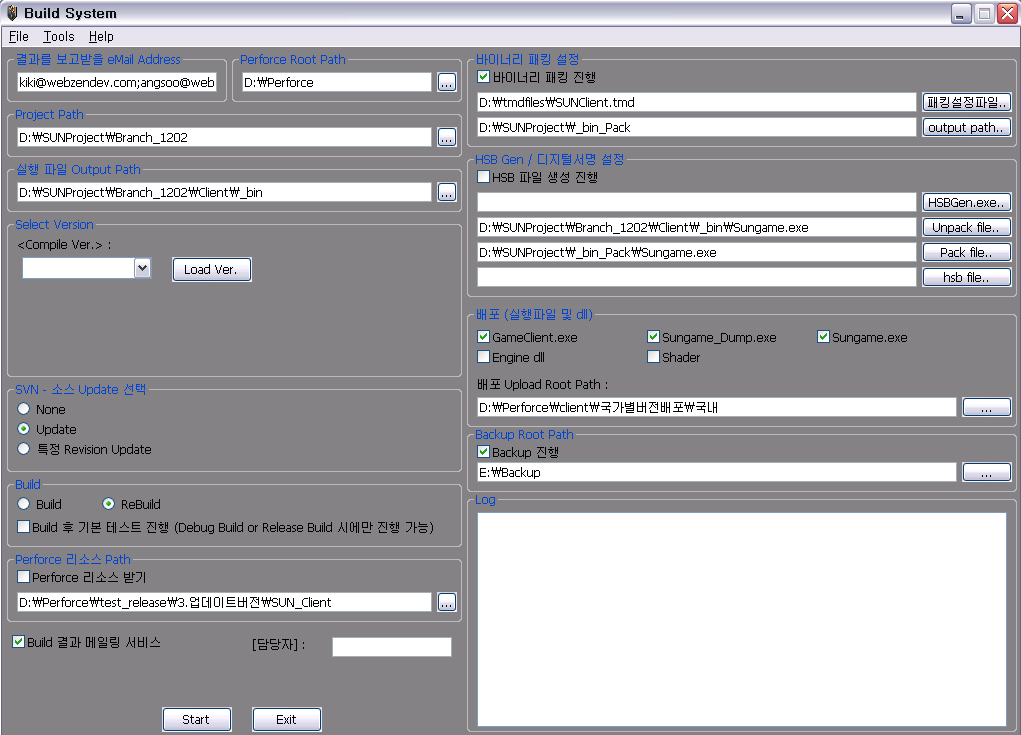The width and height of the screenshot is (1021, 735).
Task: Browse for Backup Root Path
Action: coord(986,472)
